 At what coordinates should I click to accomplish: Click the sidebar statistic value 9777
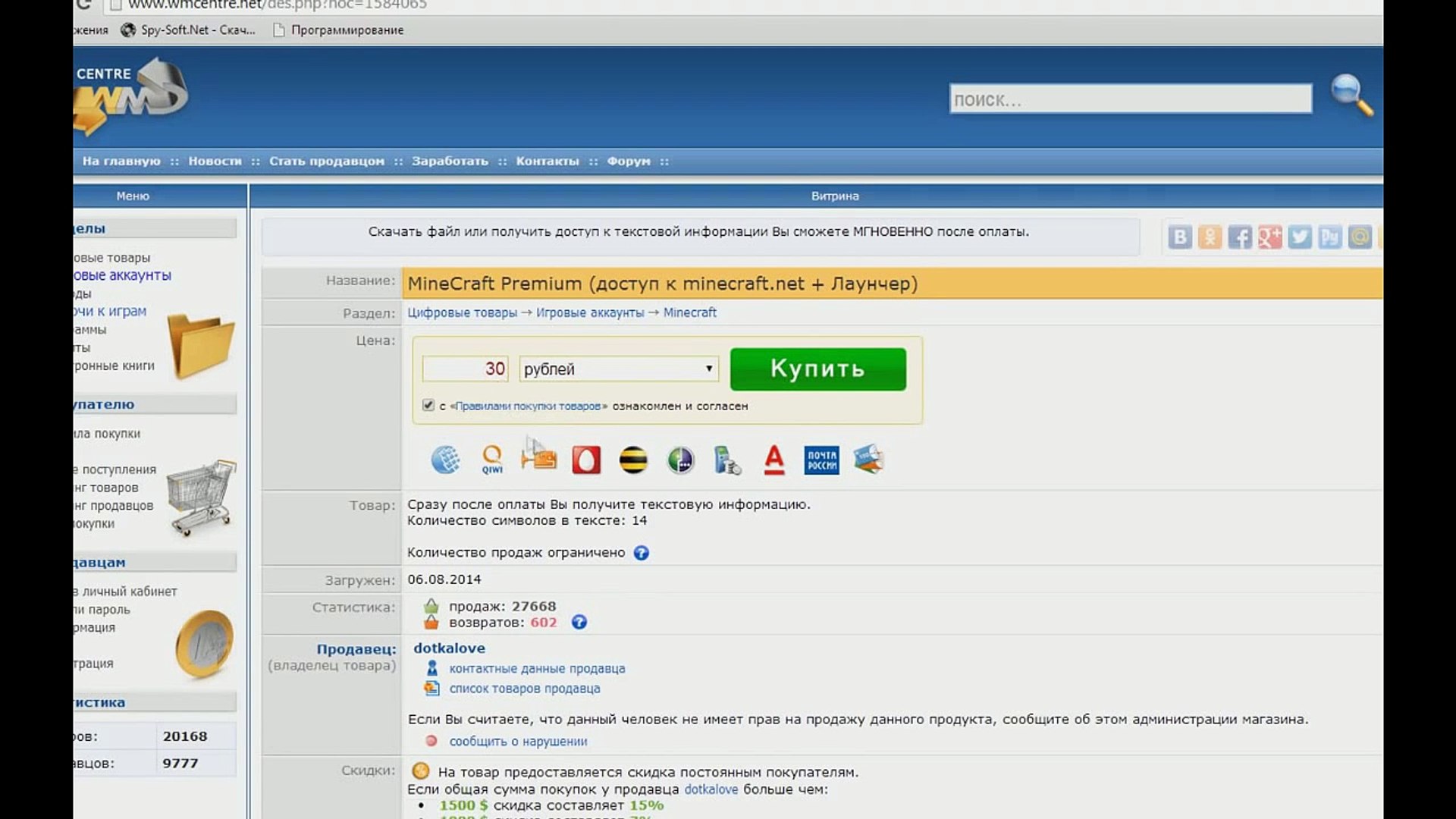pos(180,763)
